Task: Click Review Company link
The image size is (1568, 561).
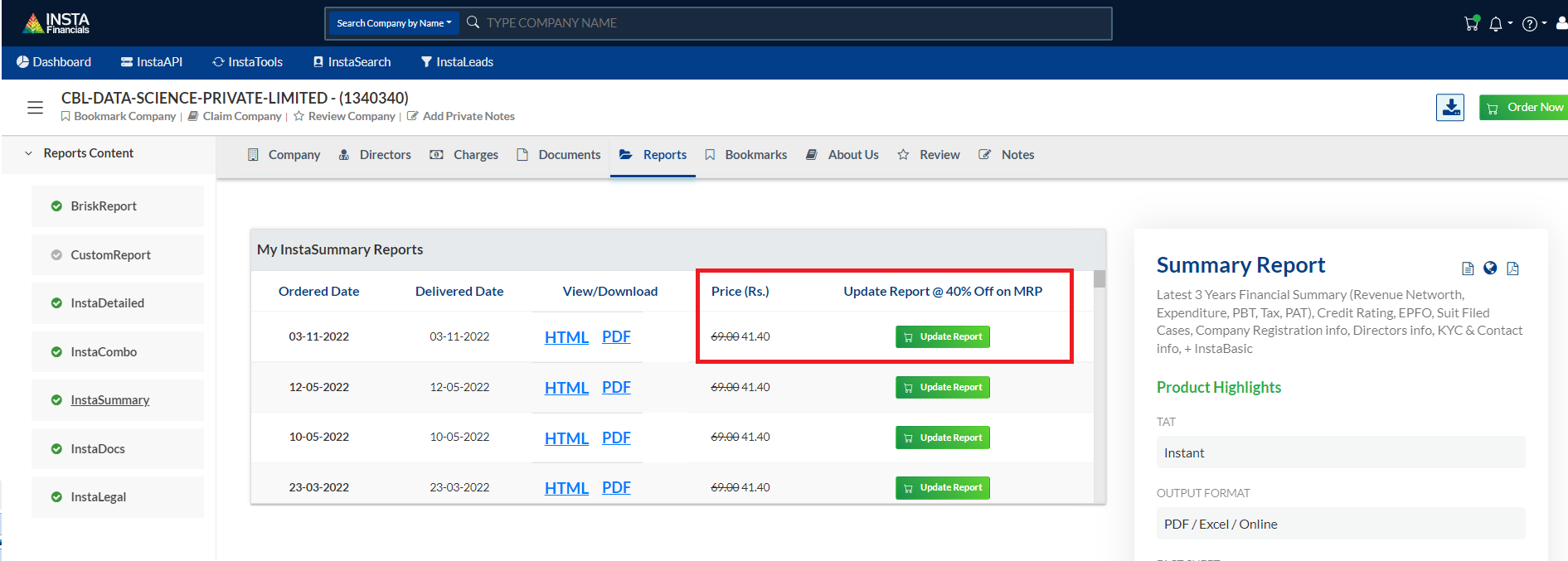Action: [344, 116]
